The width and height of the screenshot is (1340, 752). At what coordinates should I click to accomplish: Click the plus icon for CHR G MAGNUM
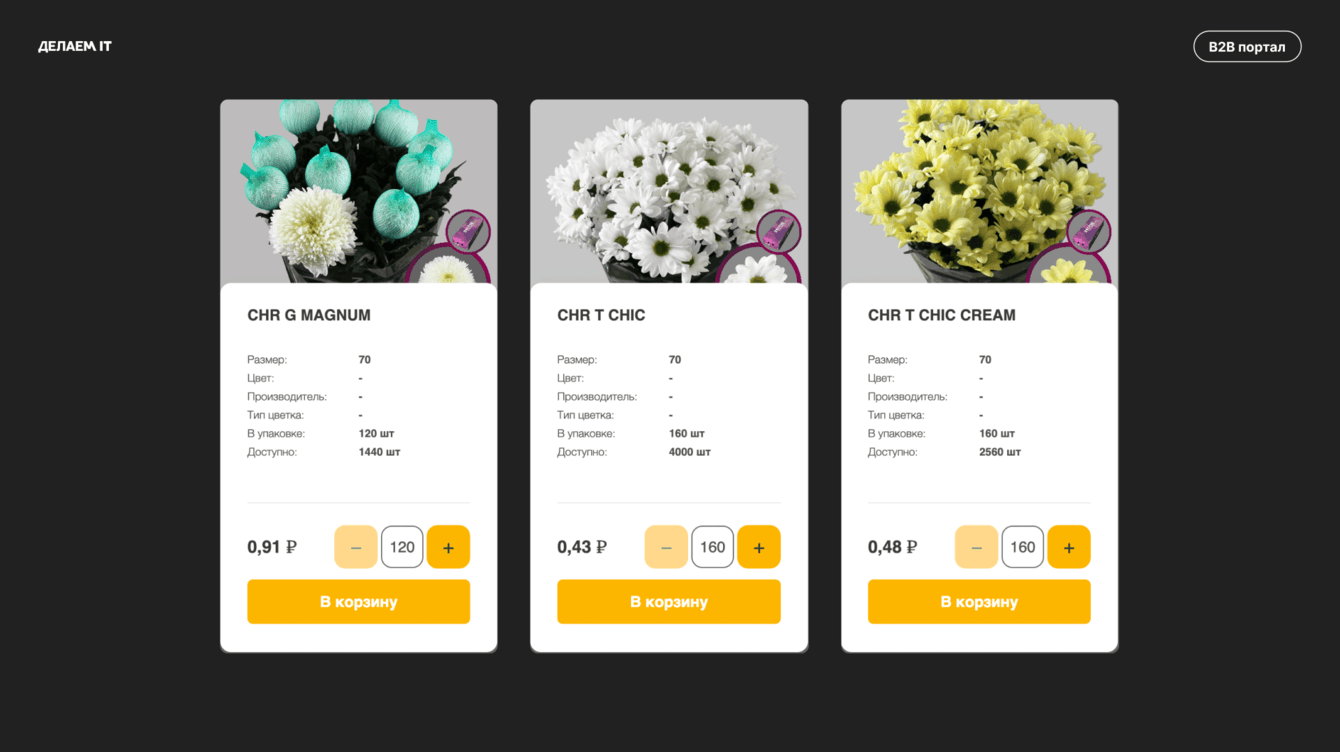448,547
